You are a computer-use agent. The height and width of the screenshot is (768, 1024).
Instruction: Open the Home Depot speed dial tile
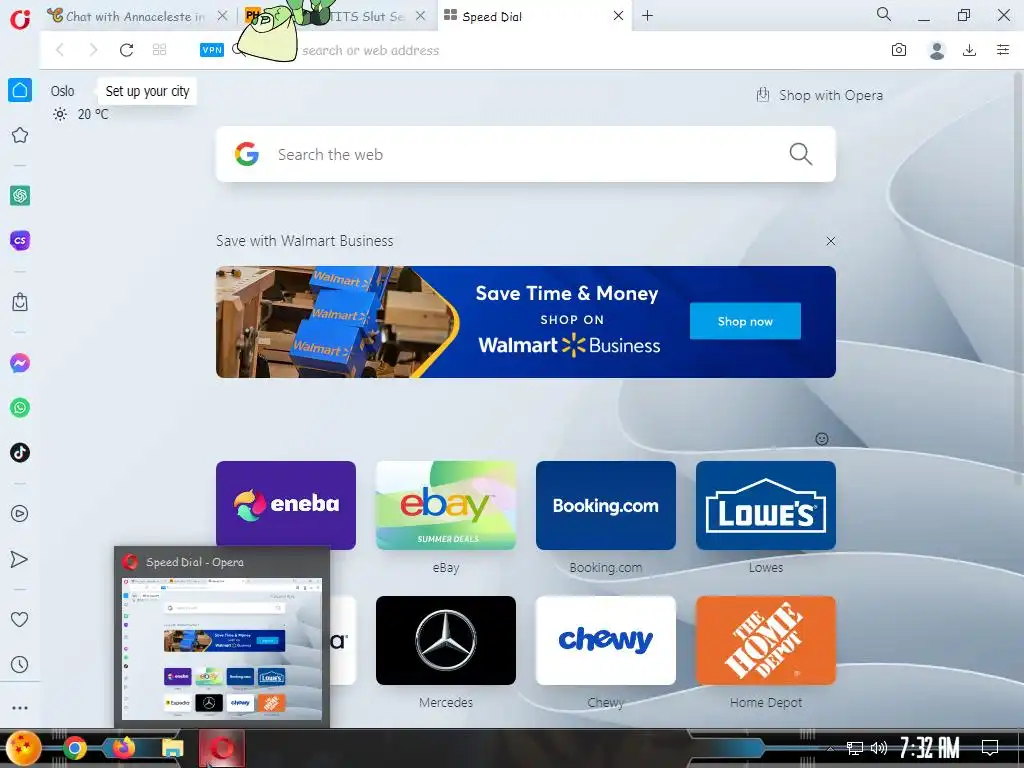point(766,640)
